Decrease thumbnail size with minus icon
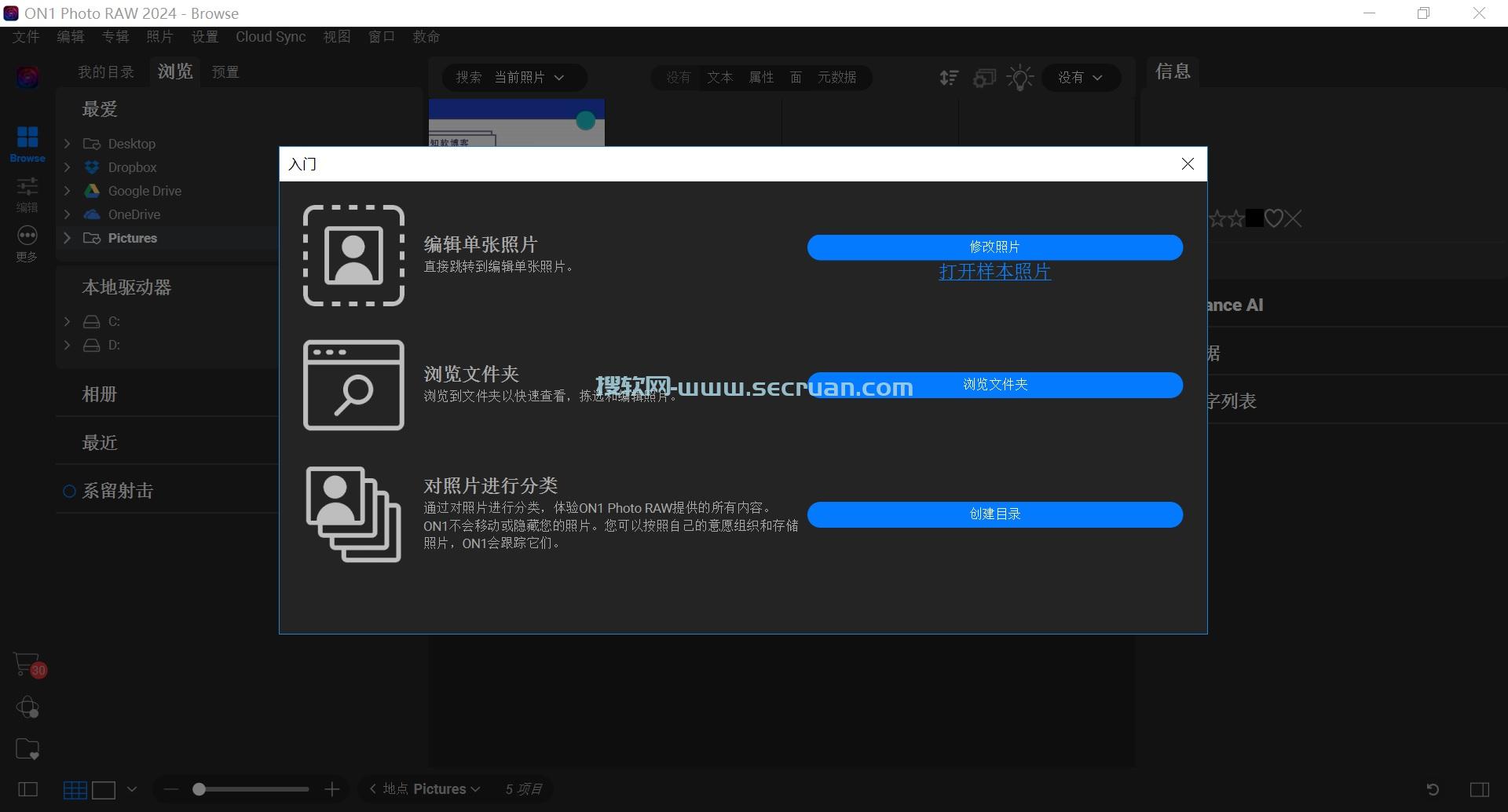This screenshot has width=1508, height=812. pyautogui.click(x=171, y=789)
